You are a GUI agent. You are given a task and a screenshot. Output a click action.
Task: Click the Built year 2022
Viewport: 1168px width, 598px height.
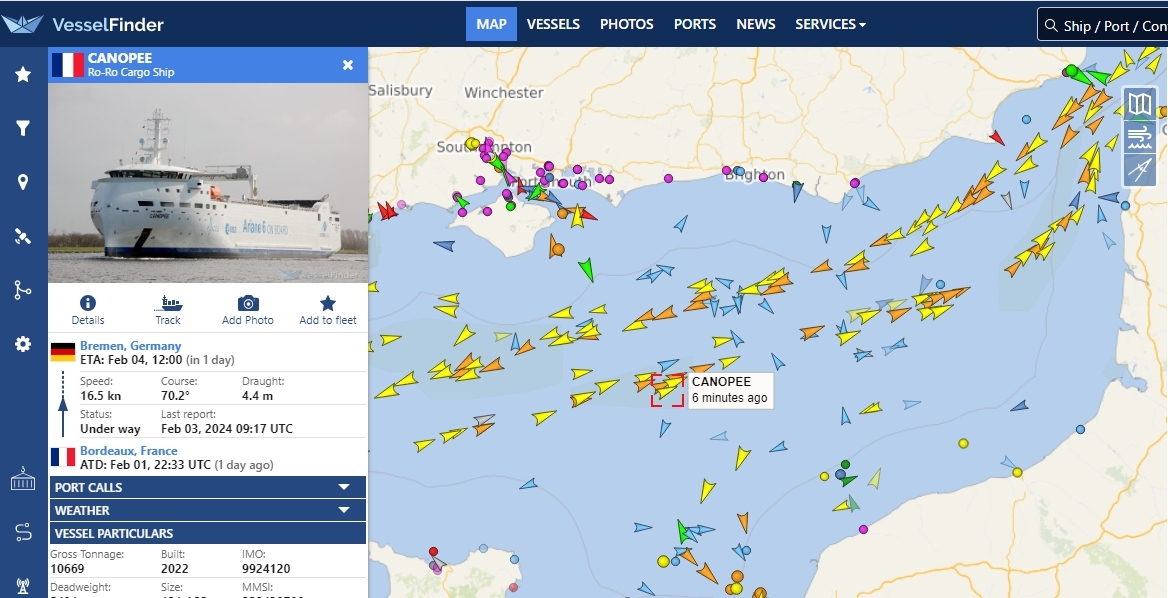pos(174,569)
